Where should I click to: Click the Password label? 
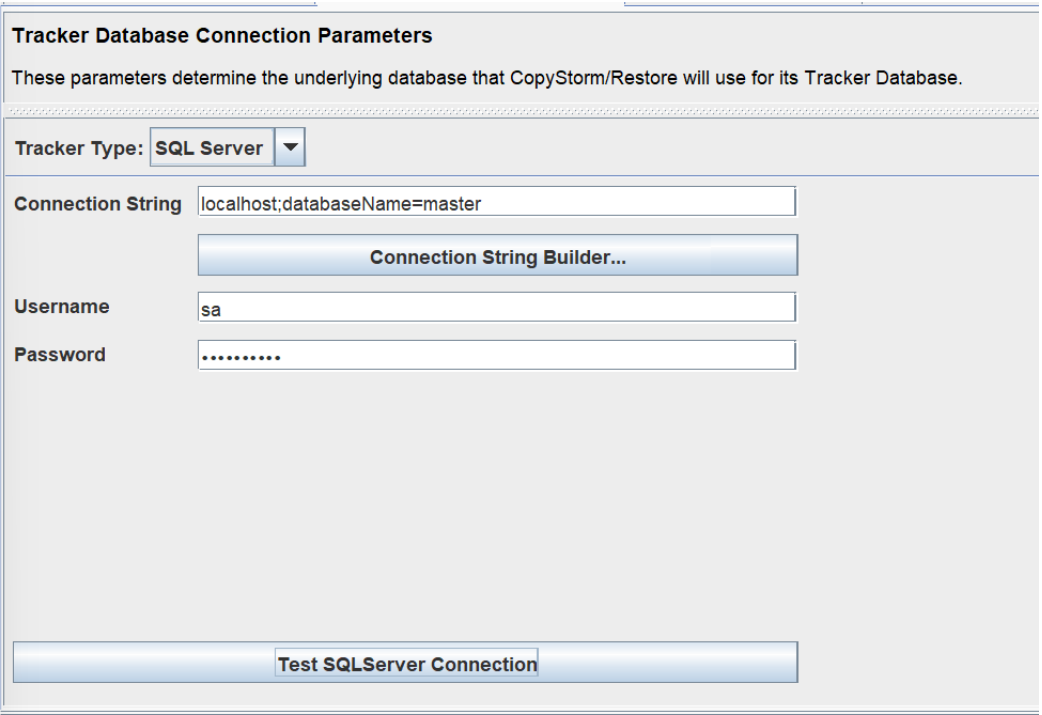coord(60,354)
